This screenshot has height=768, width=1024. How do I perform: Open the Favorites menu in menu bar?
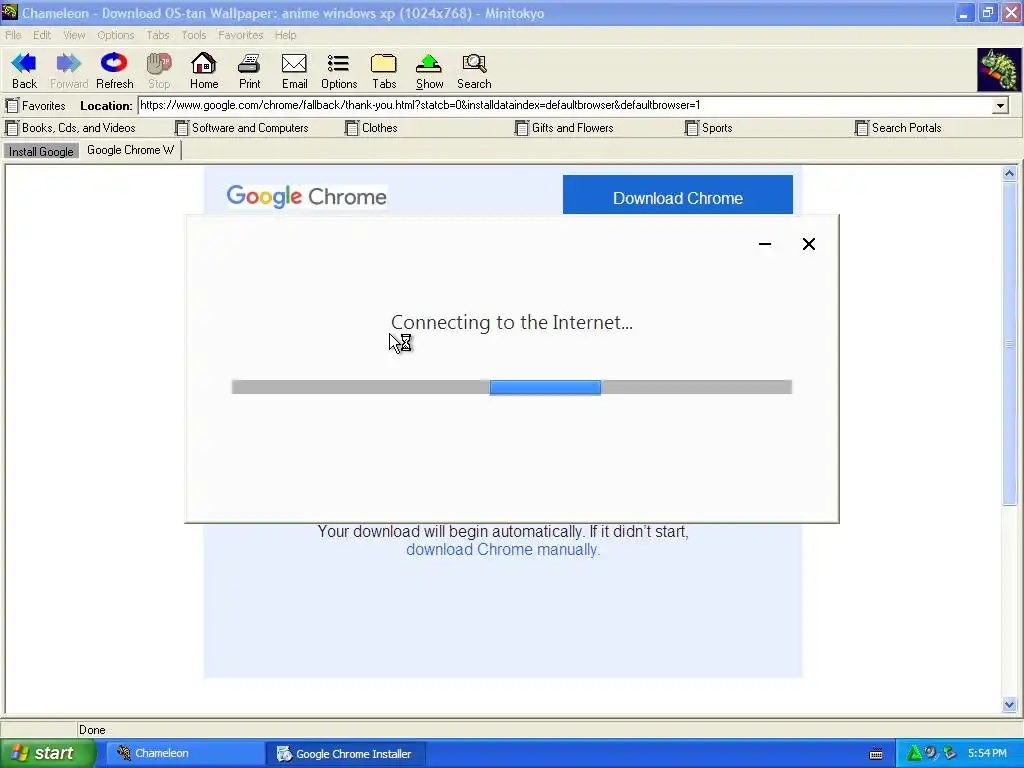(x=240, y=35)
